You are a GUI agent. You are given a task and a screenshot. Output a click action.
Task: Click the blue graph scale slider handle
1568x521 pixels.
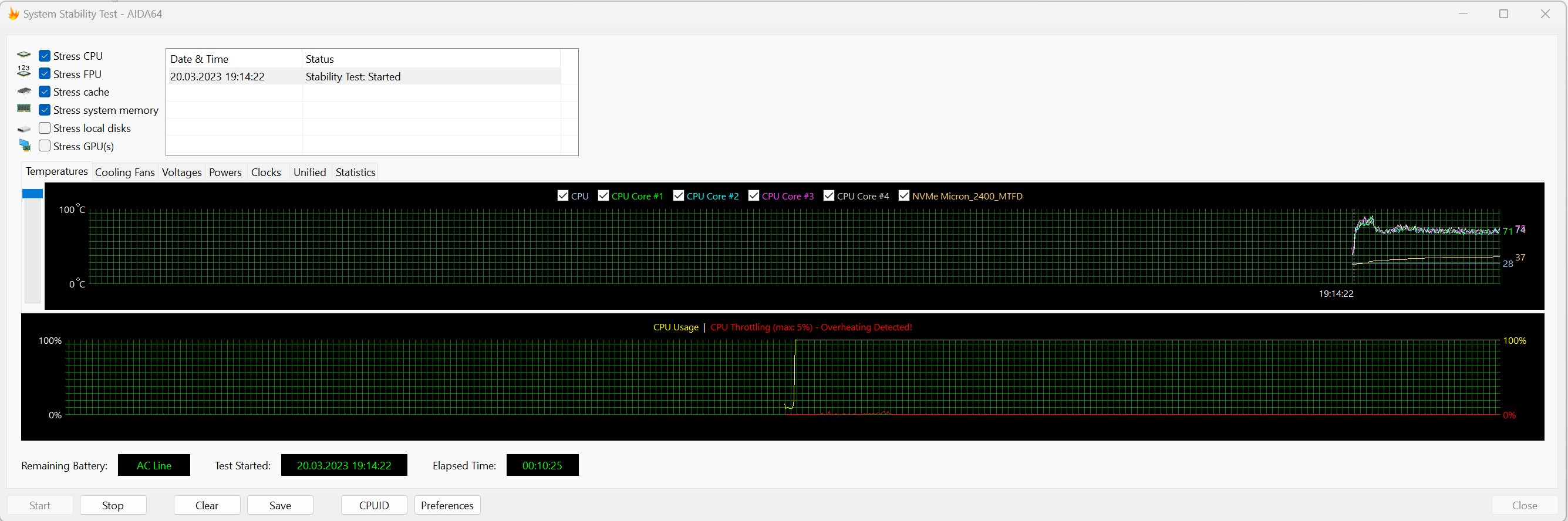[32, 194]
